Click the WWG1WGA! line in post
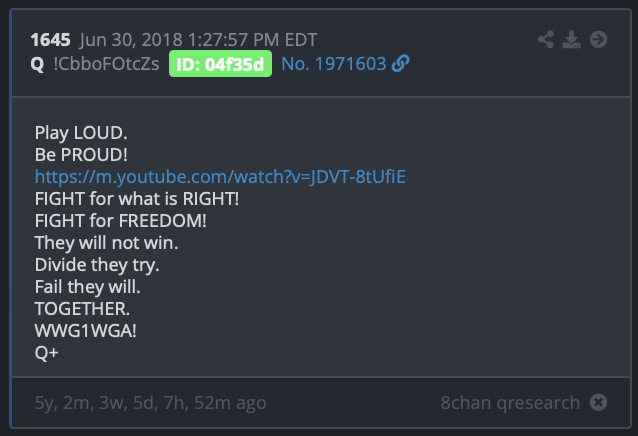638x436 pixels. (85, 331)
